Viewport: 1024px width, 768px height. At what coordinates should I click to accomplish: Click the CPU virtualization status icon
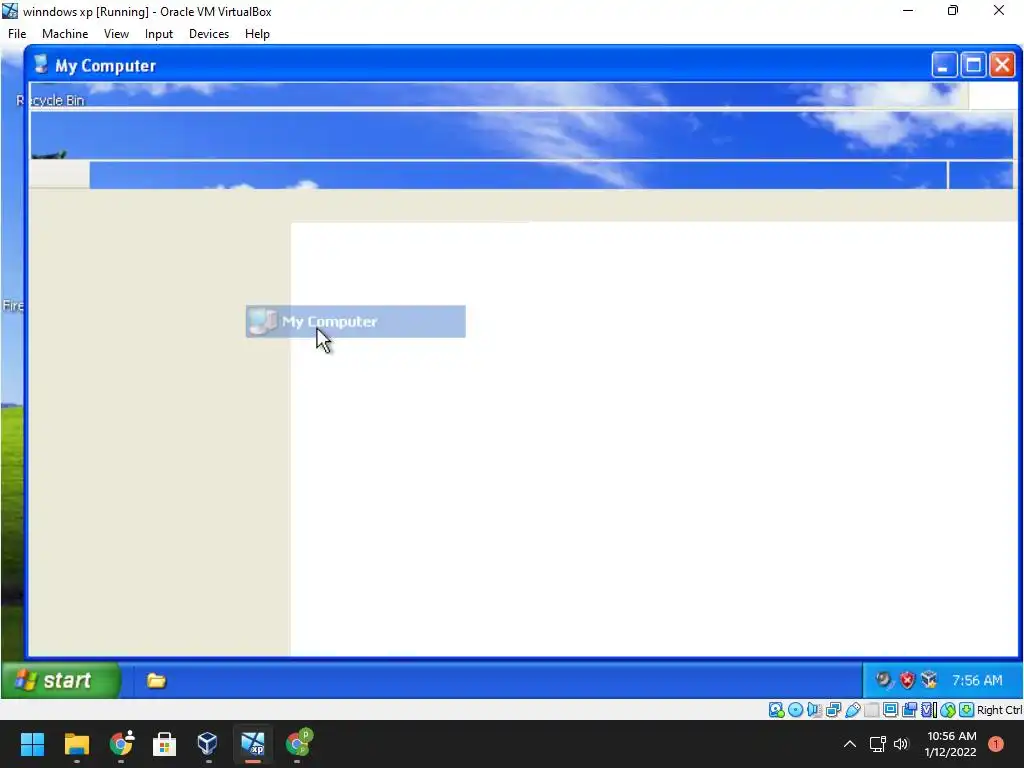(x=928, y=710)
